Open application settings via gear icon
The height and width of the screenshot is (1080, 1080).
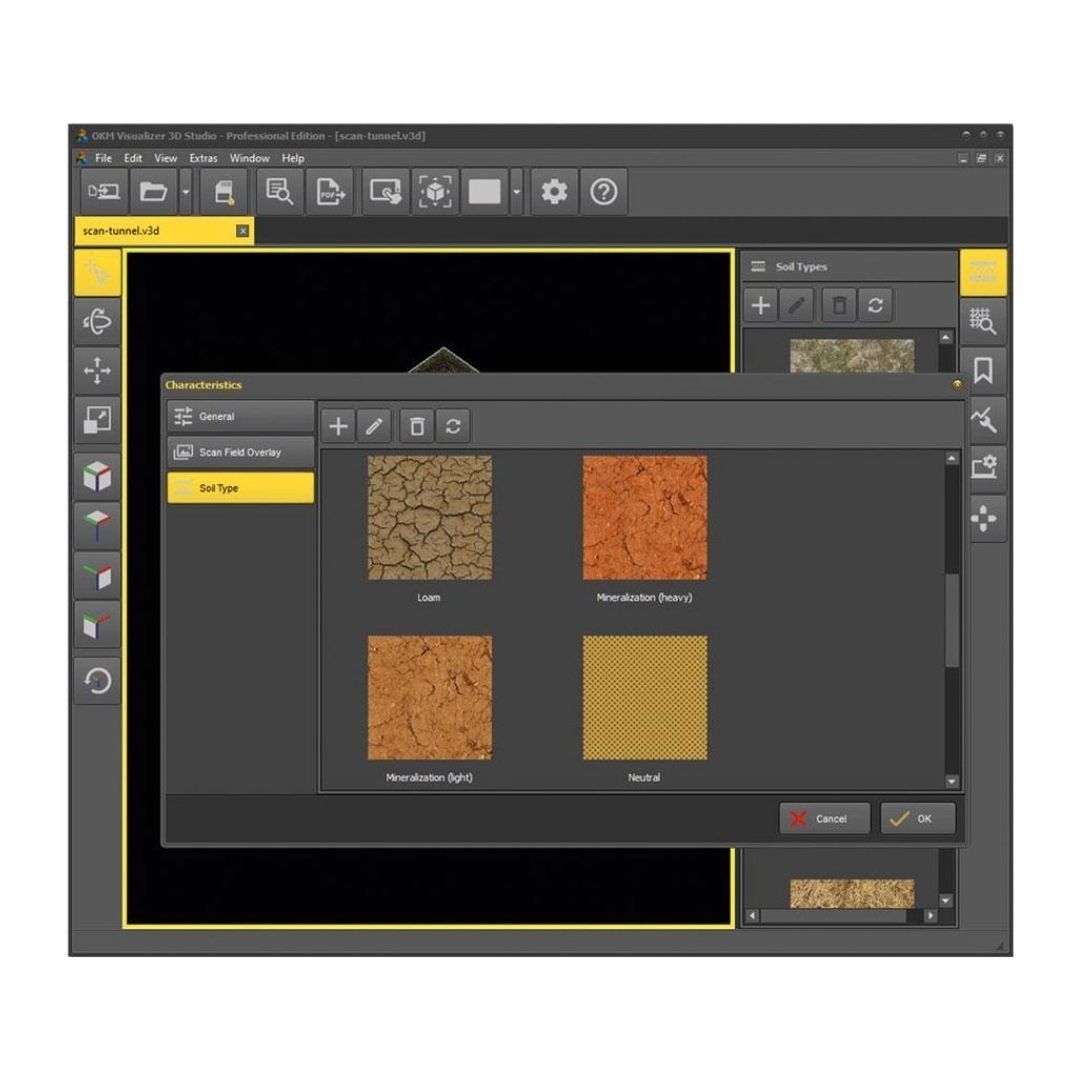point(556,191)
